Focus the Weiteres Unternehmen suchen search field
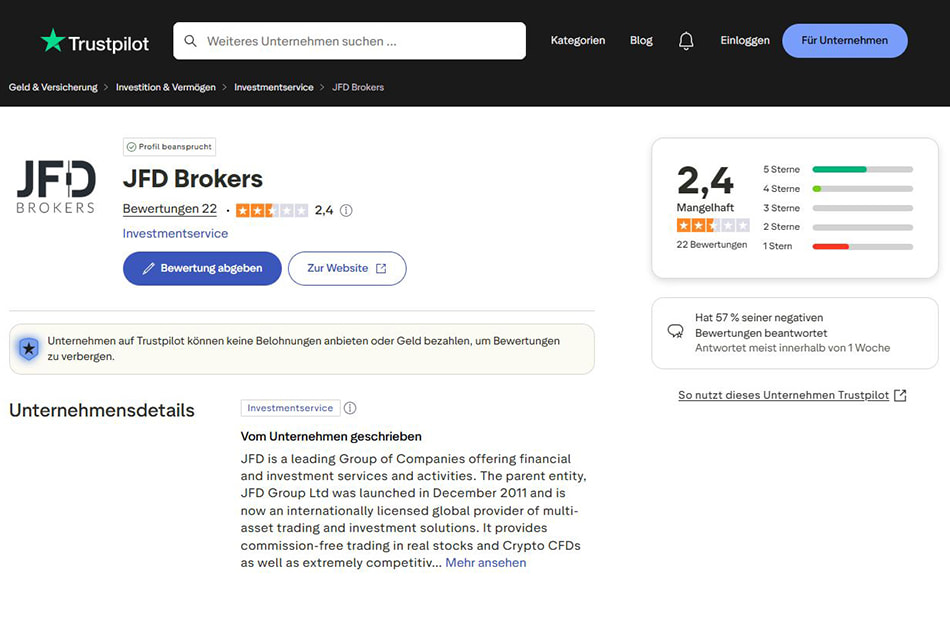Viewport: 950px width, 634px height. (x=350, y=41)
